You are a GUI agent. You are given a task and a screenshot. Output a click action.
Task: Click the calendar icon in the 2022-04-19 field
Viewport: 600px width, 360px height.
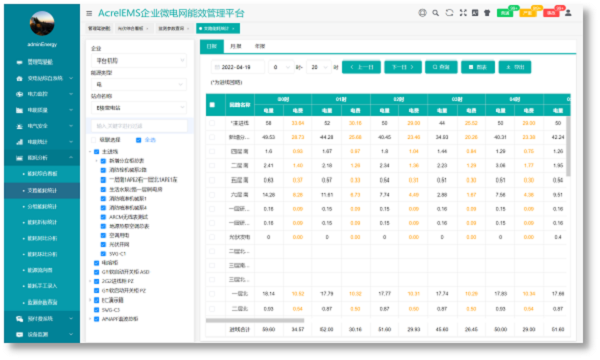click(x=217, y=67)
